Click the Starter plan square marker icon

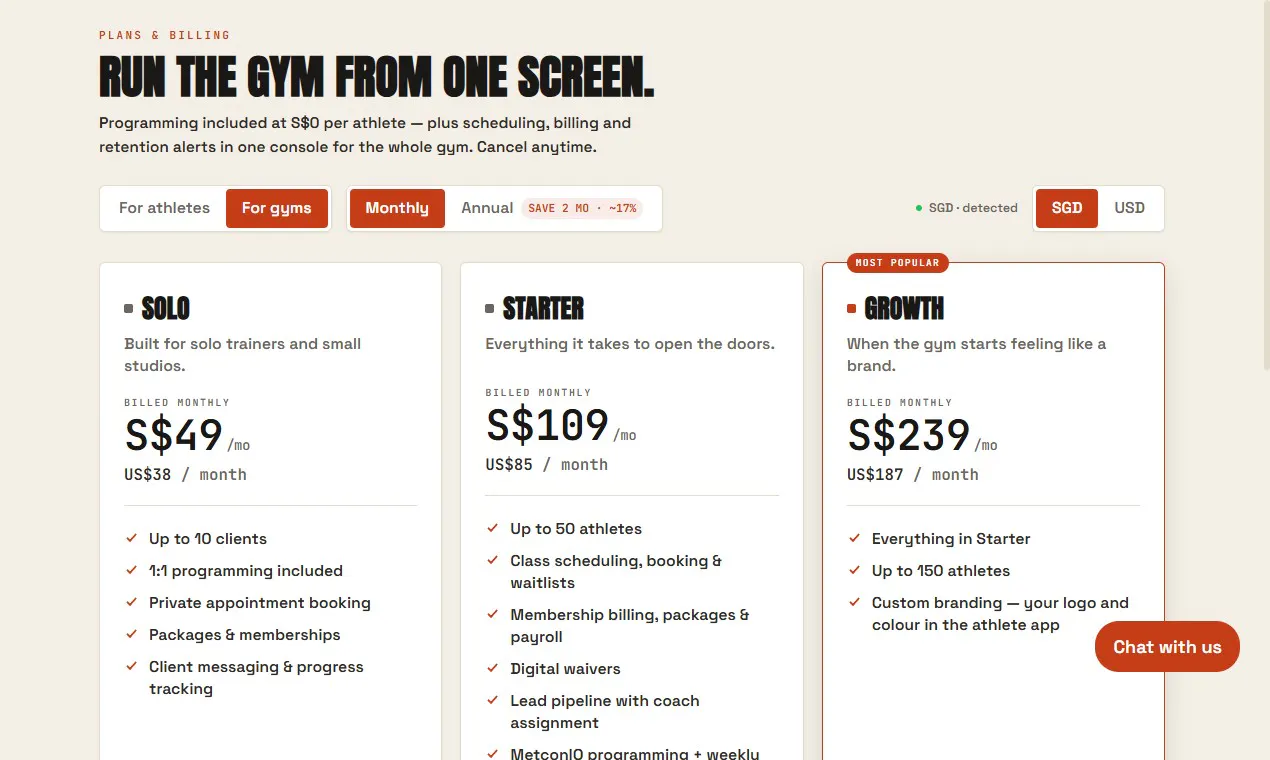tap(490, 308)
